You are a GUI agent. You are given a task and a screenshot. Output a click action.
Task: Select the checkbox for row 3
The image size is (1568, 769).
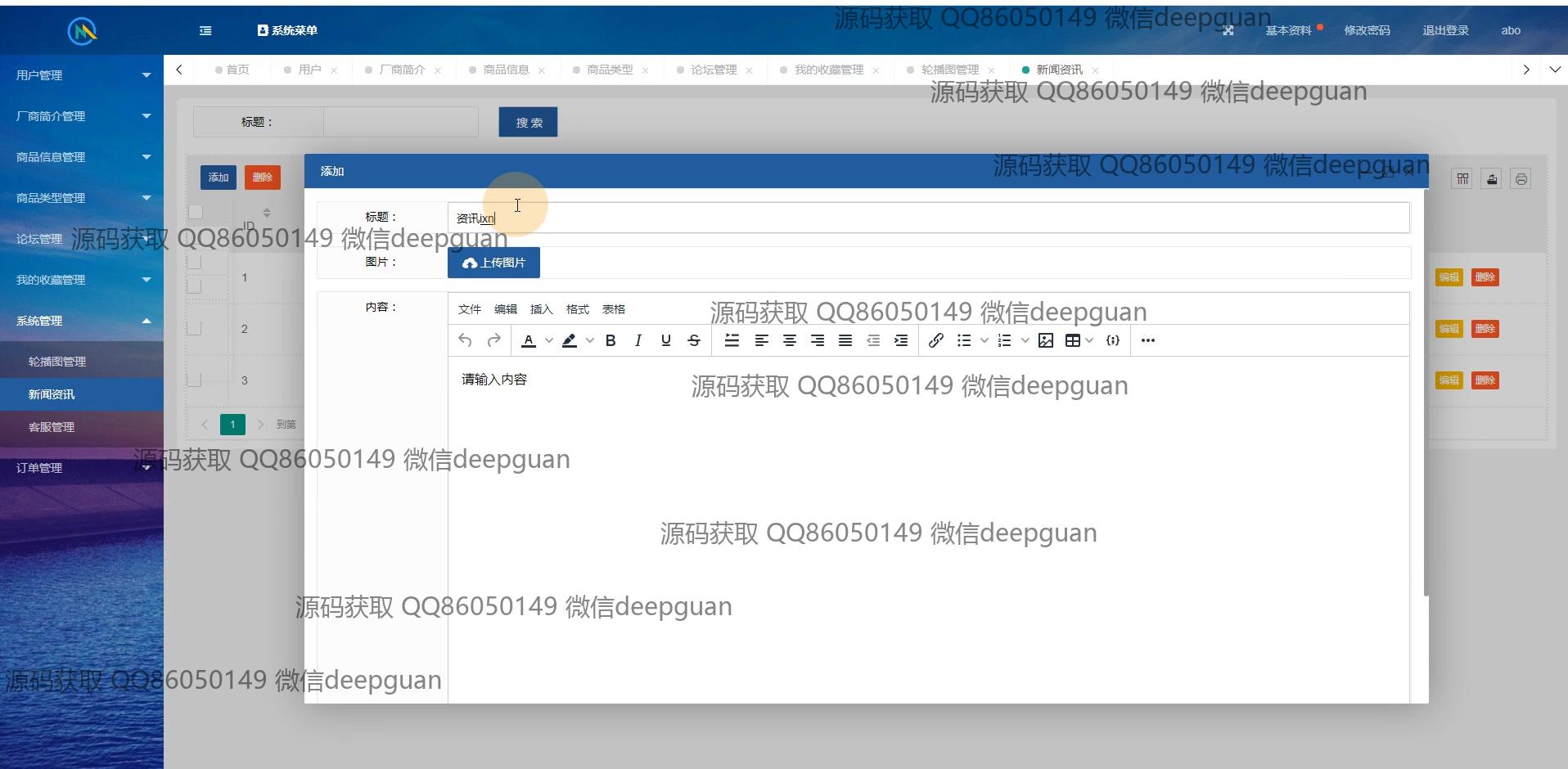point(194,380)
